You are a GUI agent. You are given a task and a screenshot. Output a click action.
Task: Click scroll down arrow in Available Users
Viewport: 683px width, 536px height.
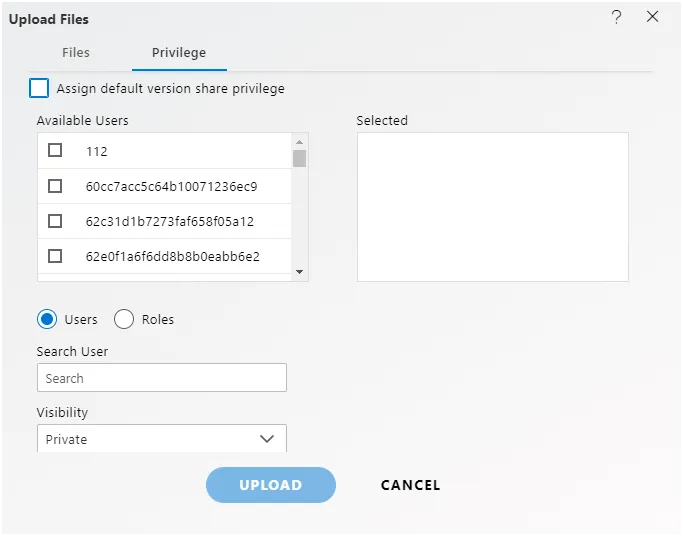299,271
